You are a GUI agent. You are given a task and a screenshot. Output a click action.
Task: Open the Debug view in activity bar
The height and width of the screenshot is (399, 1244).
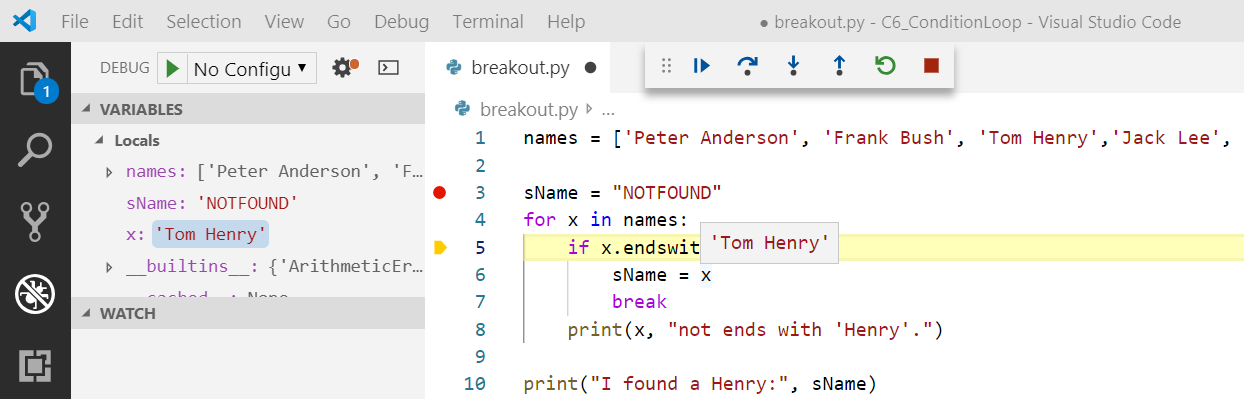(35, 294)
